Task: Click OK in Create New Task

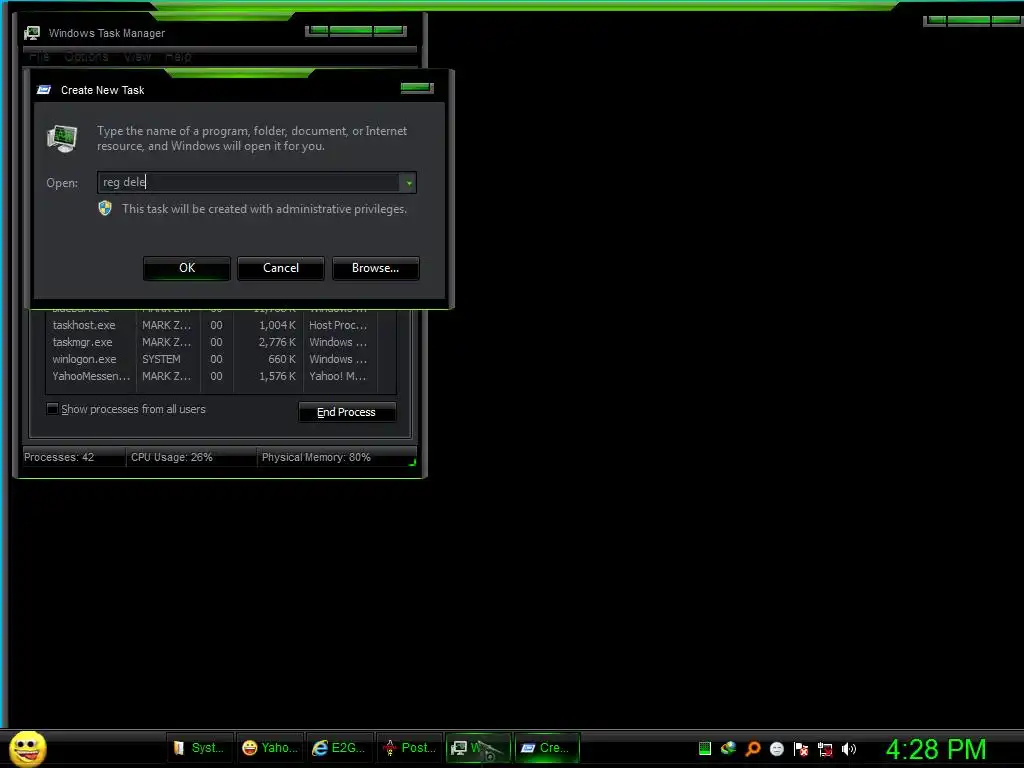Action: (x=187, y=268)
